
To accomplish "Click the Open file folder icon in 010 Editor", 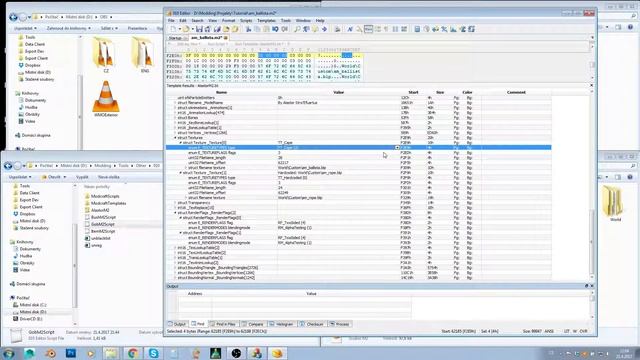I will coord(186,29).
